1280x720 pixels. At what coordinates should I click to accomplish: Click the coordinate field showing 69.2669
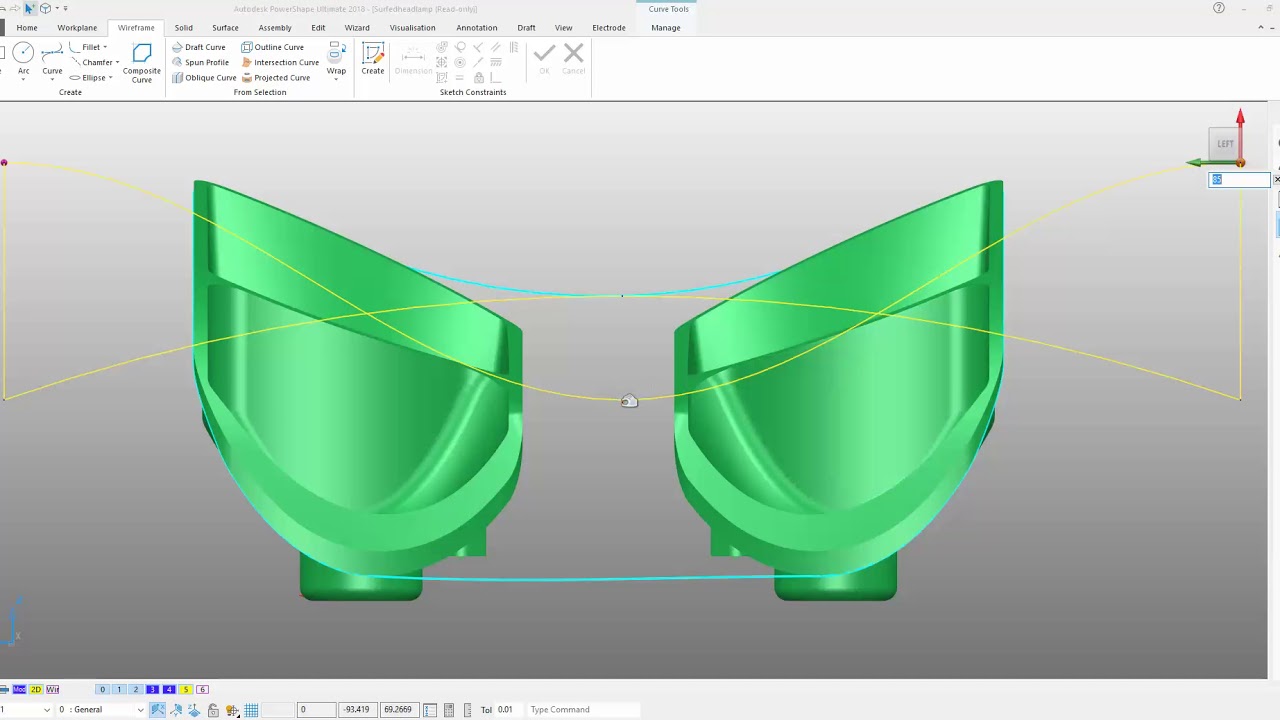click(x=398, y=710)
